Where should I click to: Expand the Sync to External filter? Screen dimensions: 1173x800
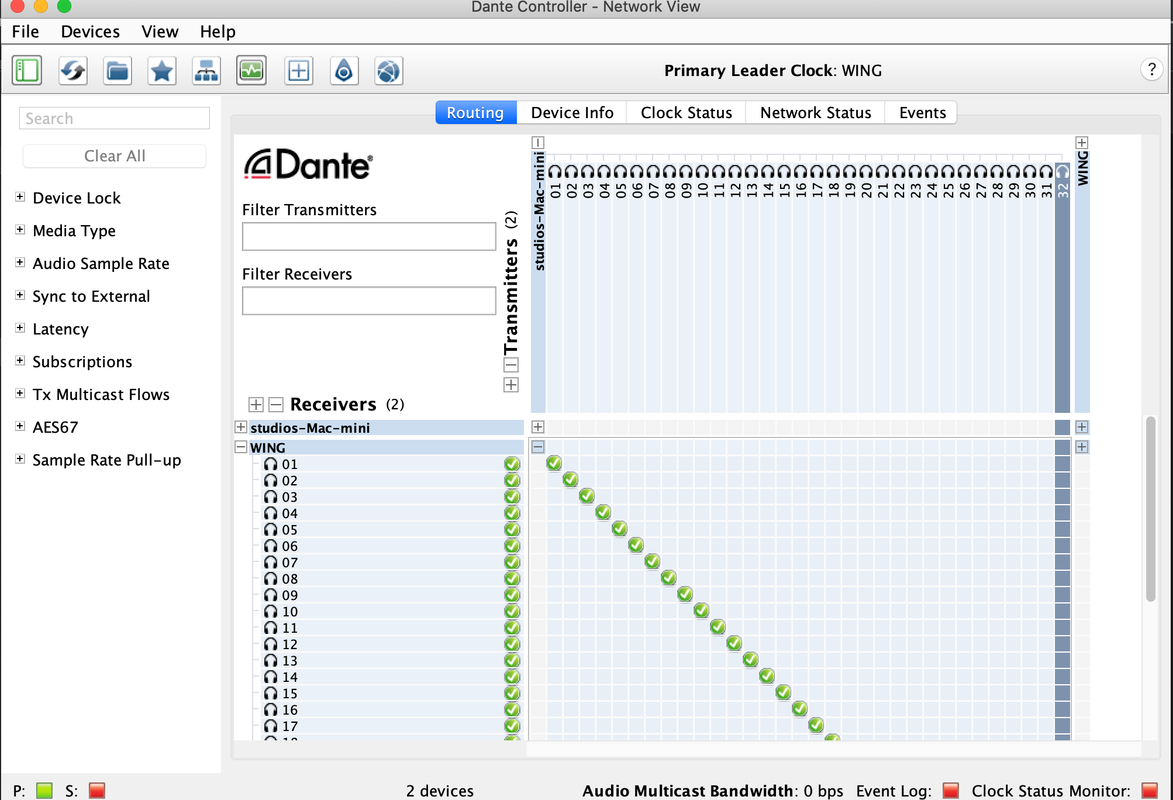pyautogui.click(x=20, y=295)
